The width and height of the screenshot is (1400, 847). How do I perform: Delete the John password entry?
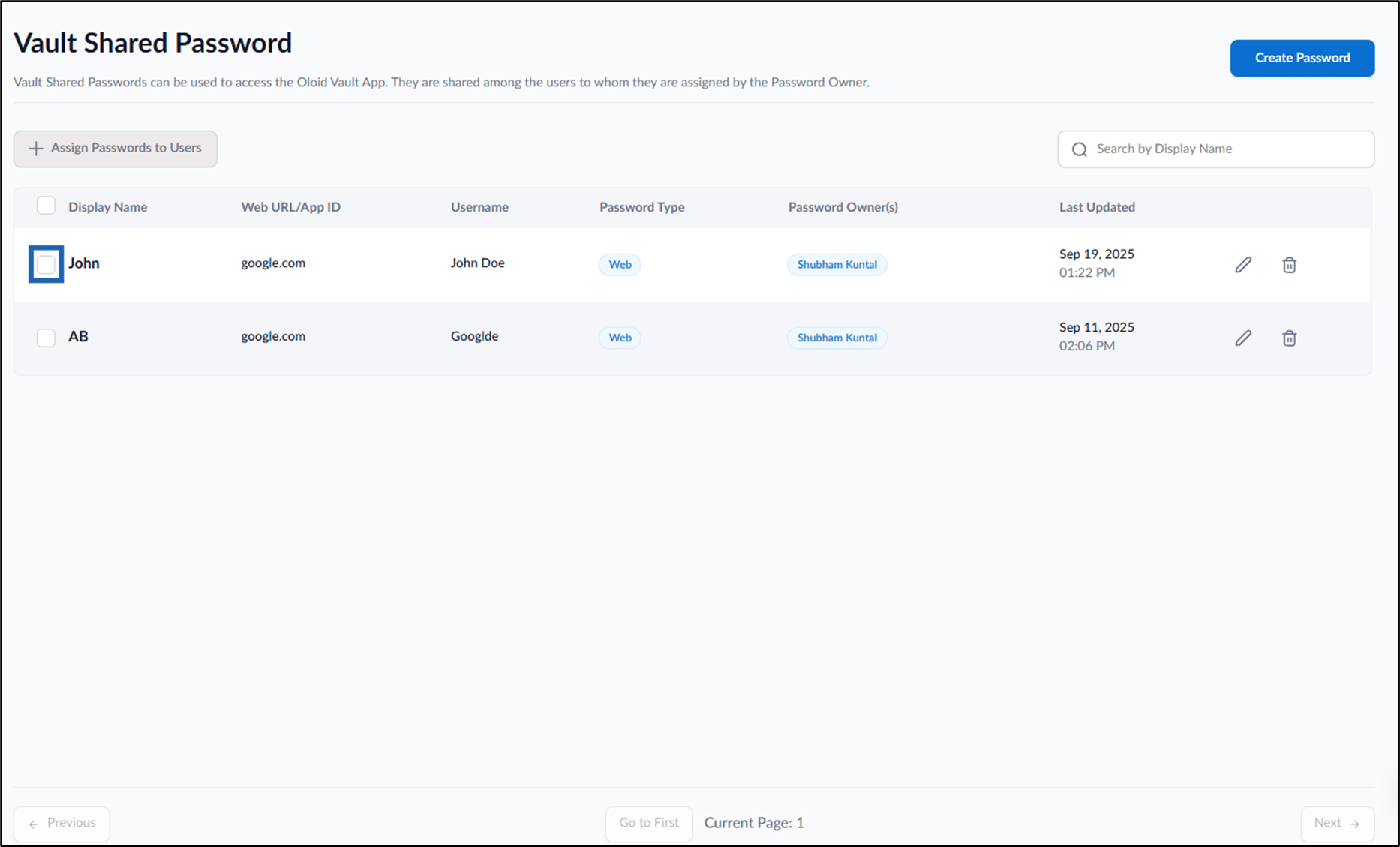[x=1289, y=264]
